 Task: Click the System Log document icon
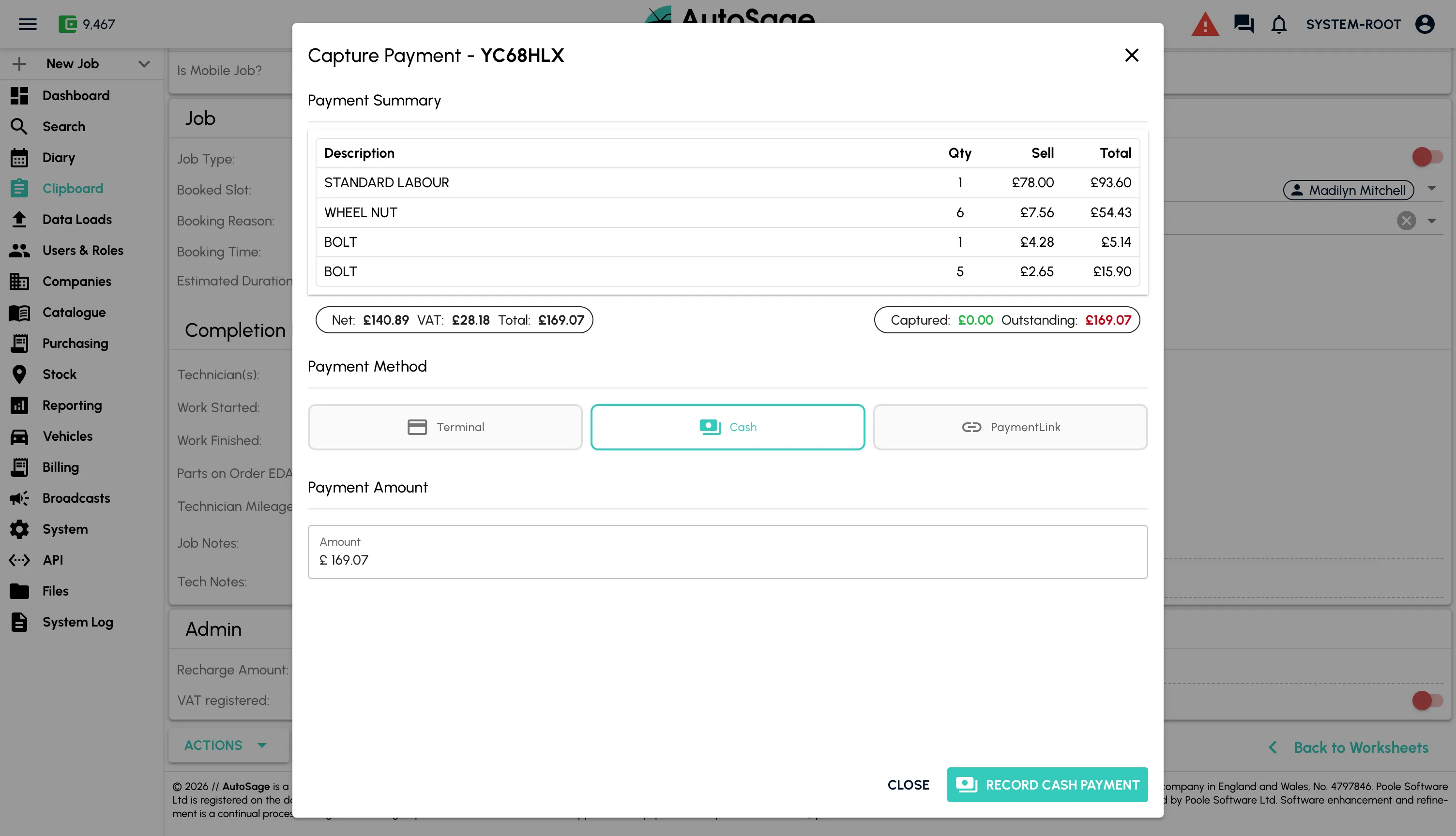click(19, 623)
